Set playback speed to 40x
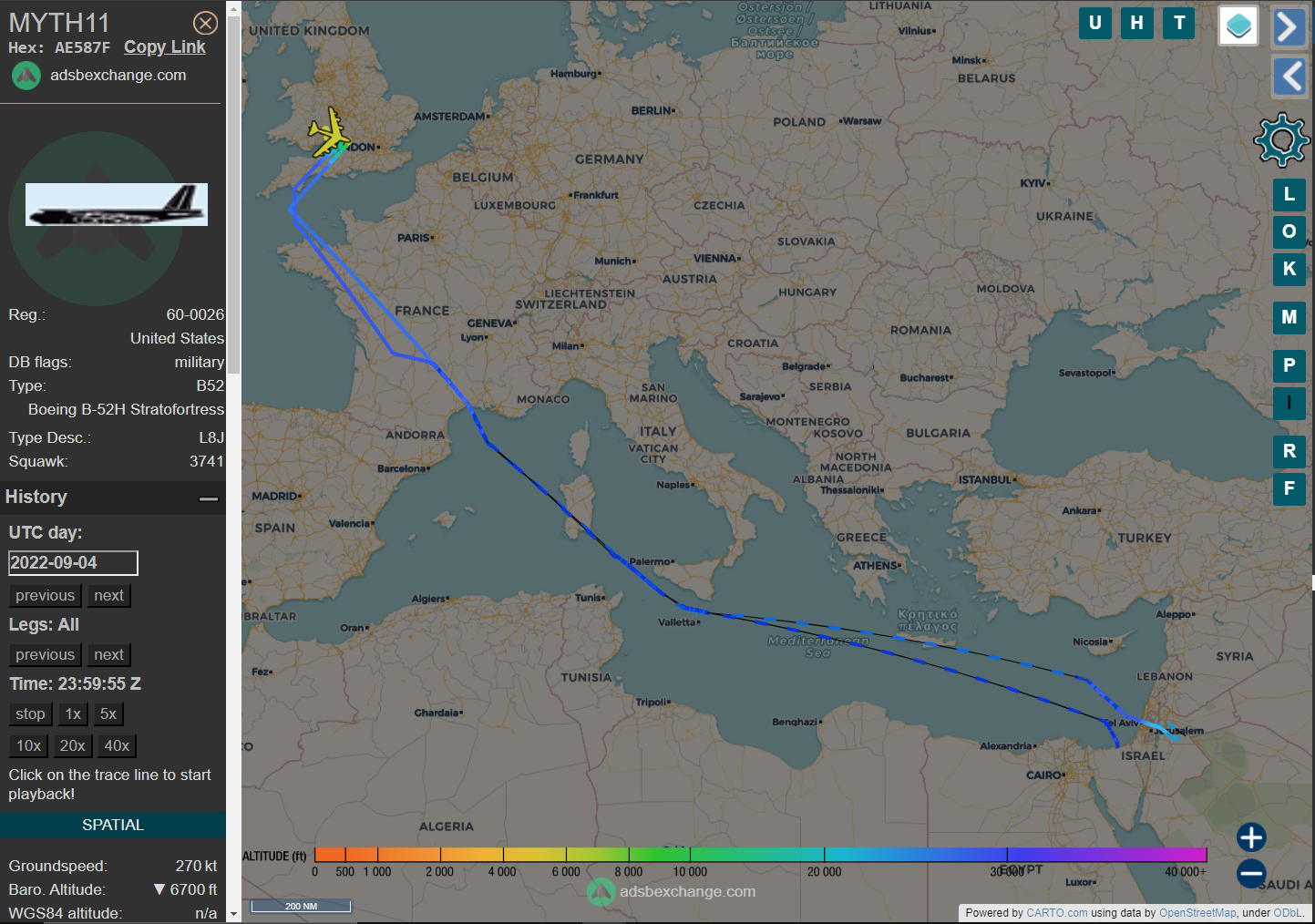Image resolution: width=1315 pixels, height=924 pixels. tap(117, 745)
